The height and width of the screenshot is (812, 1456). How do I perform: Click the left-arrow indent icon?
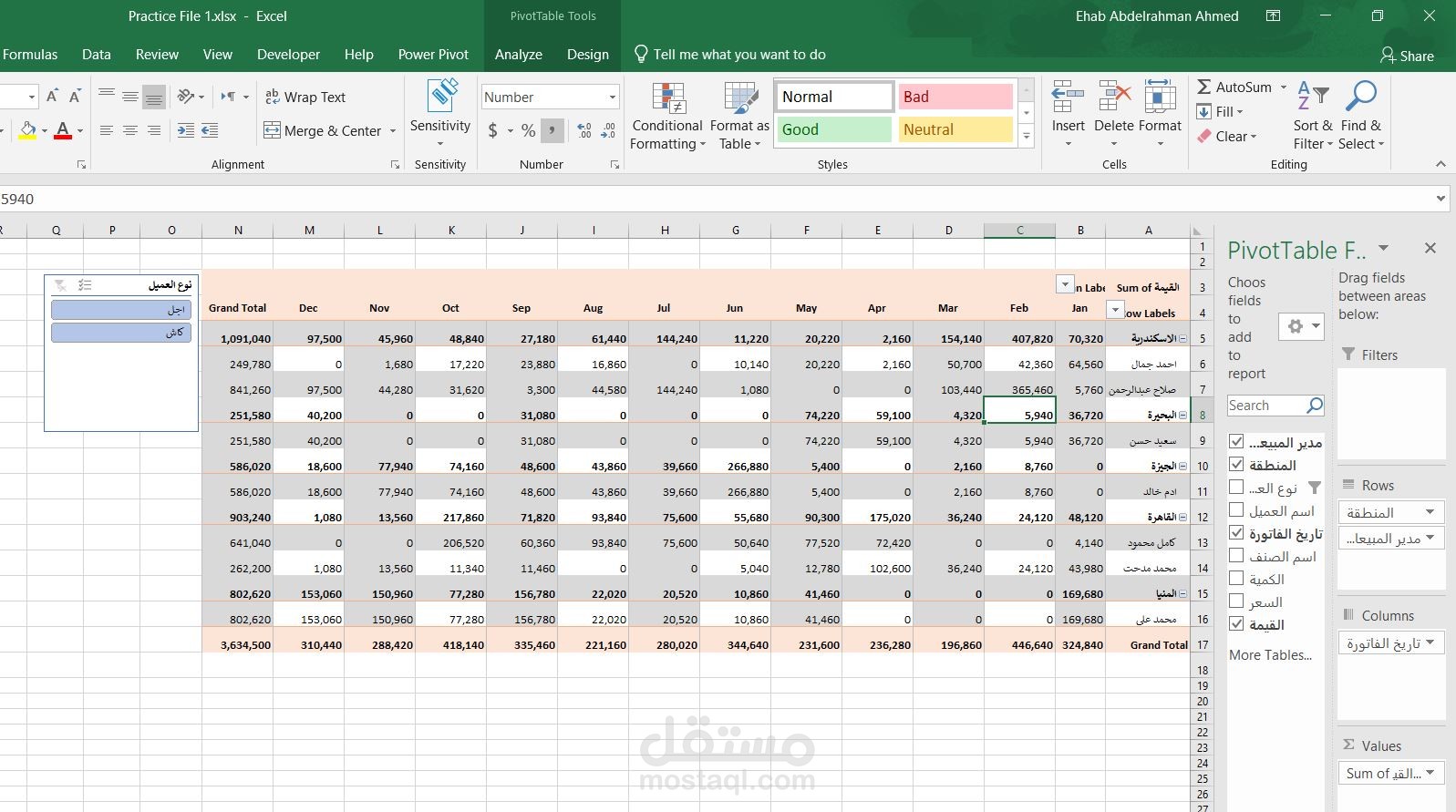(x=210, y=130)
